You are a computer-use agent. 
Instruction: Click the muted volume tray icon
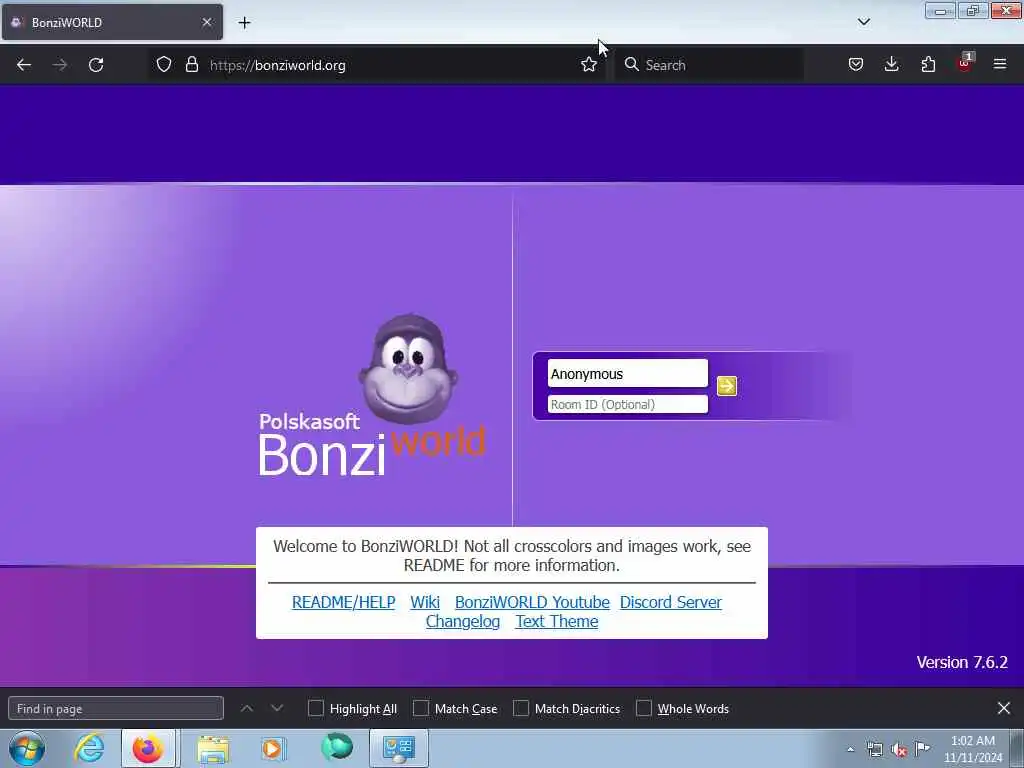click(x=899, y=749)
